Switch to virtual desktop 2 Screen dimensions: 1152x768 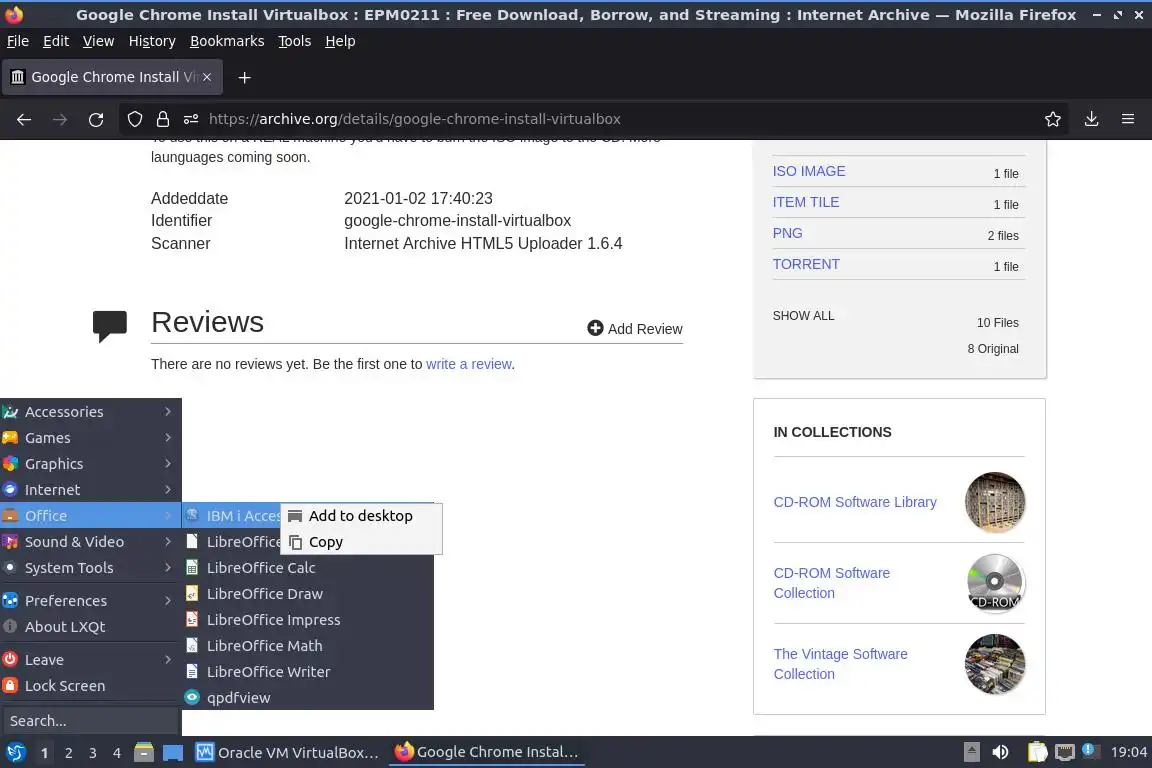click(x=68, y=753)
